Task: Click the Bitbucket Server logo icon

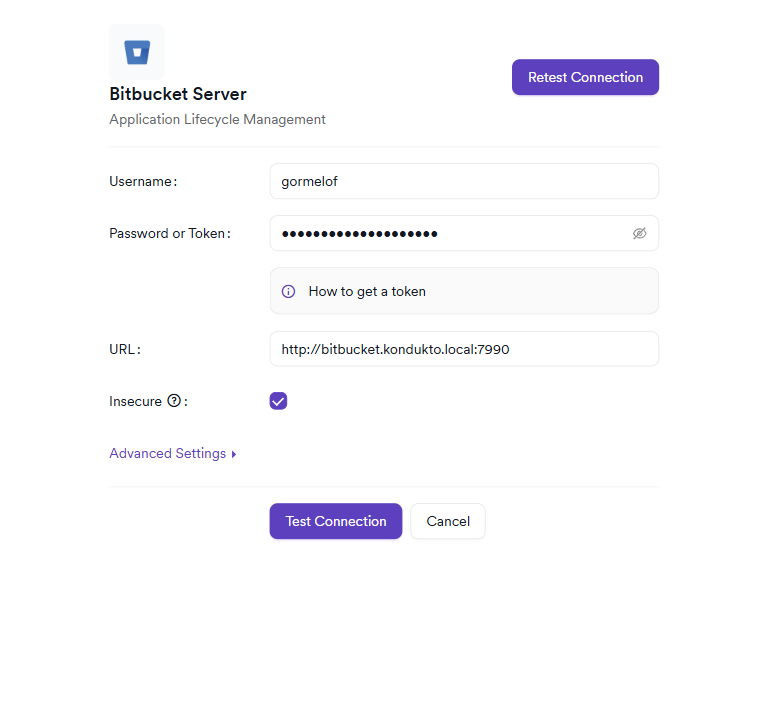Action: click(x=137, y=52)
